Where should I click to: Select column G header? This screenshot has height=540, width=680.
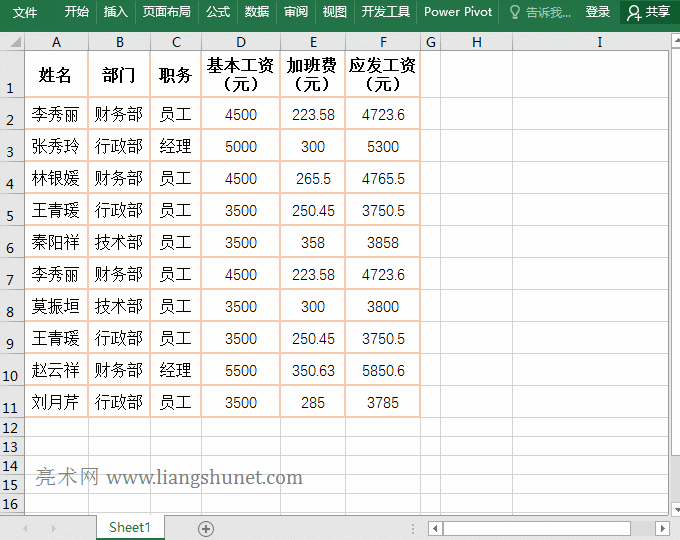click(x=431, y=42)
